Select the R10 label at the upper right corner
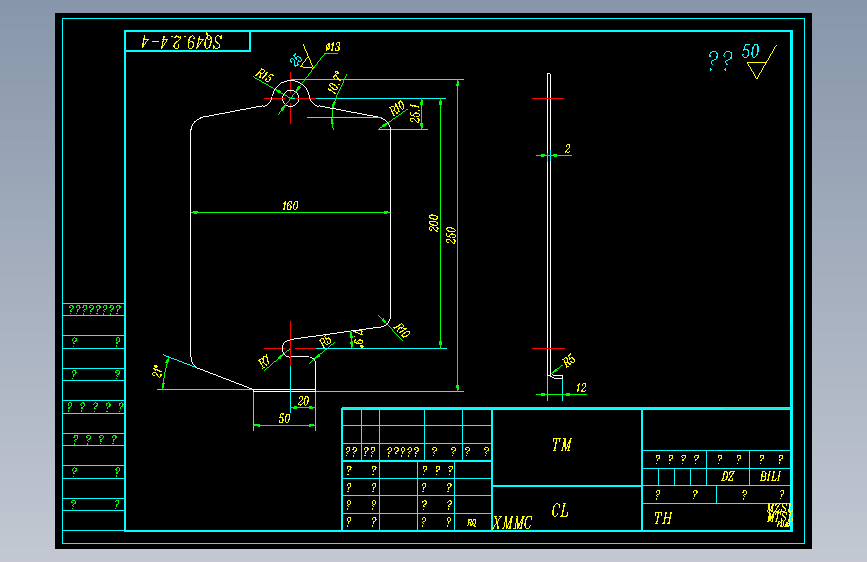This screenshot has width=867, height=562. click(397, 108)
